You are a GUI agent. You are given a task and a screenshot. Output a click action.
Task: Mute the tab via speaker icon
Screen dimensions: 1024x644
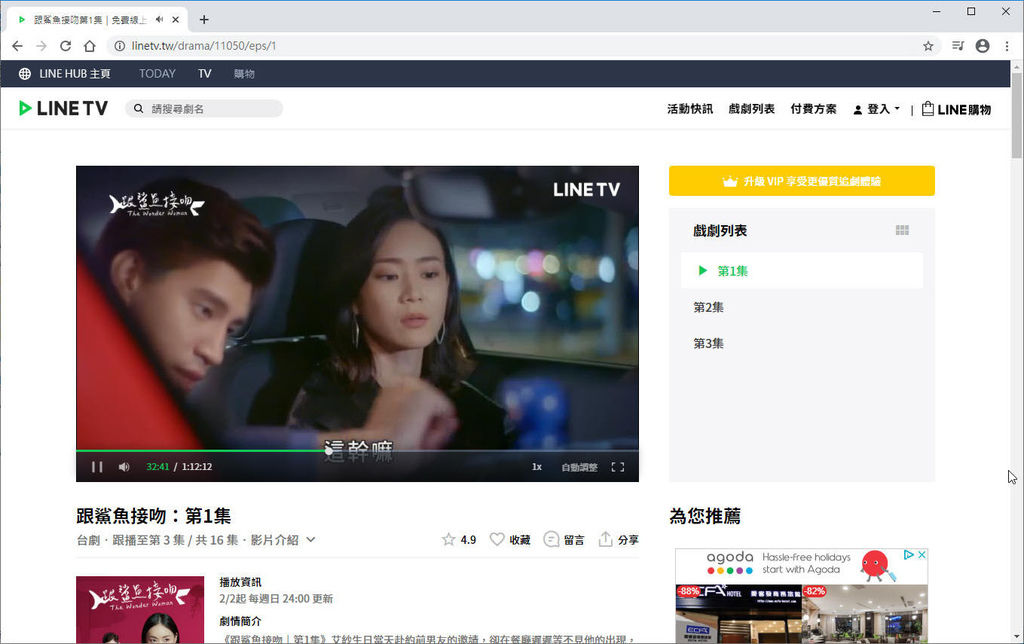pyautogui.click(x=159, y=20)
